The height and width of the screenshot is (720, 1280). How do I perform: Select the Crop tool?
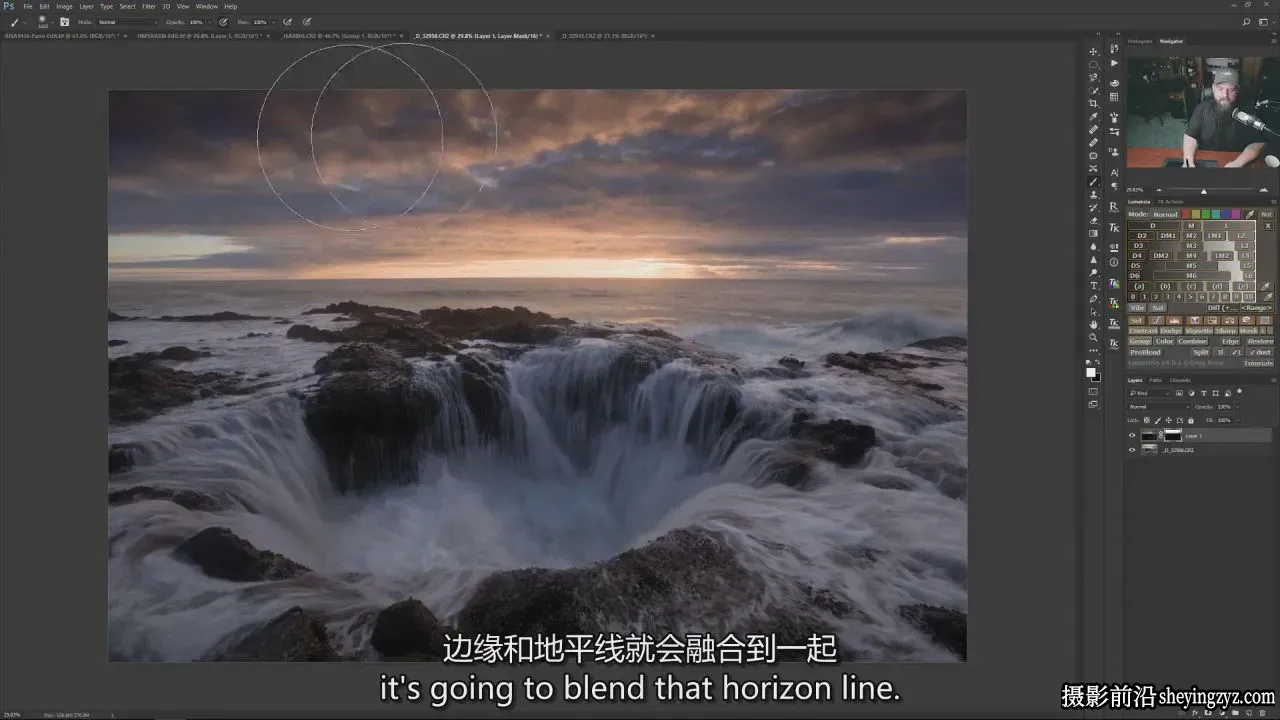pyautogui.click(x=1094, y=103)
